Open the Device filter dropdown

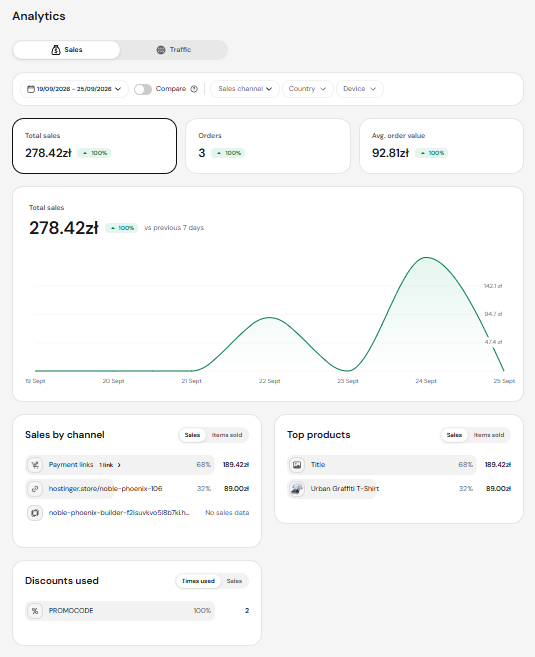[x=359, y=89]
